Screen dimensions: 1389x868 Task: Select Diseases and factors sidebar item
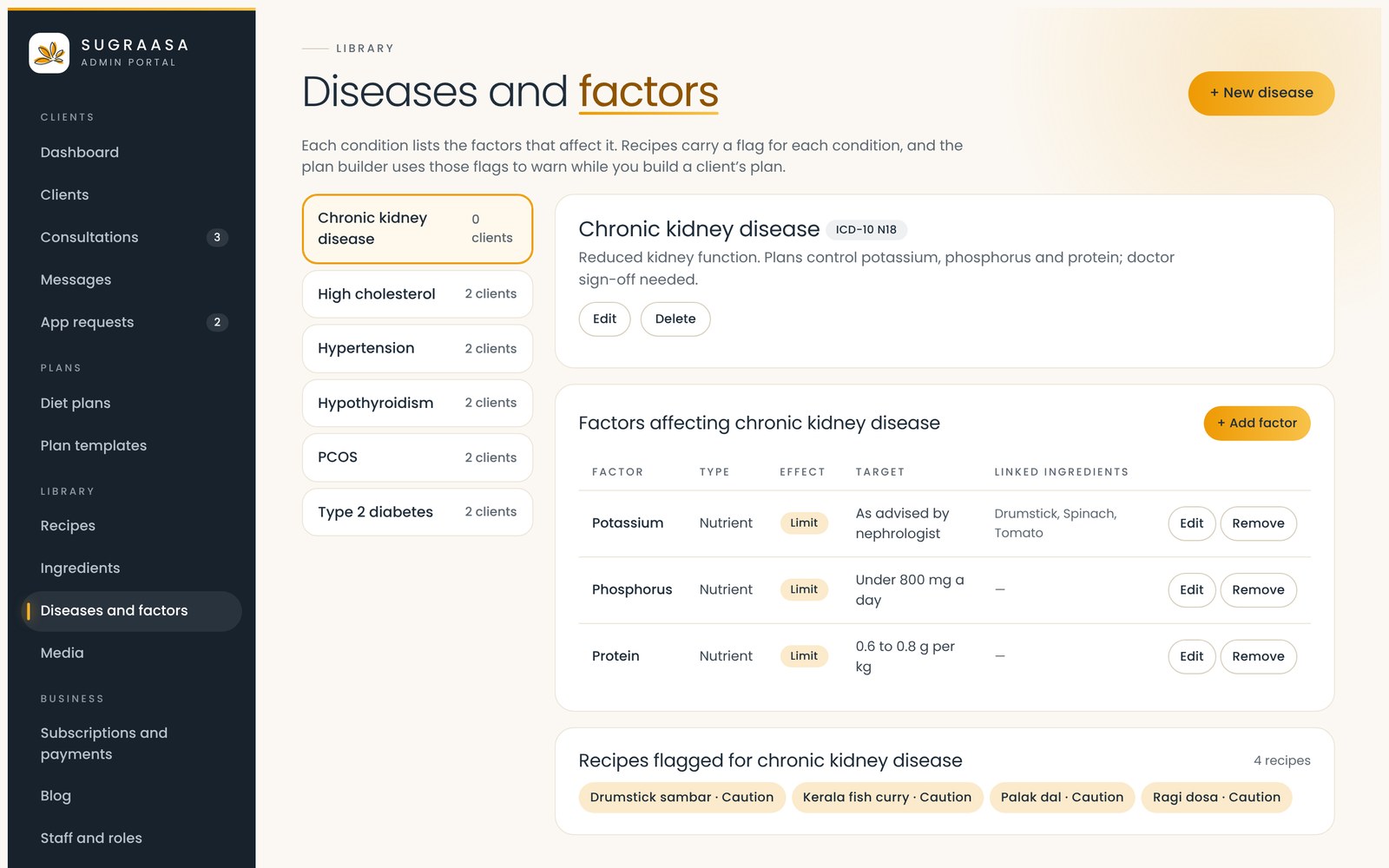tap(131, 611)
